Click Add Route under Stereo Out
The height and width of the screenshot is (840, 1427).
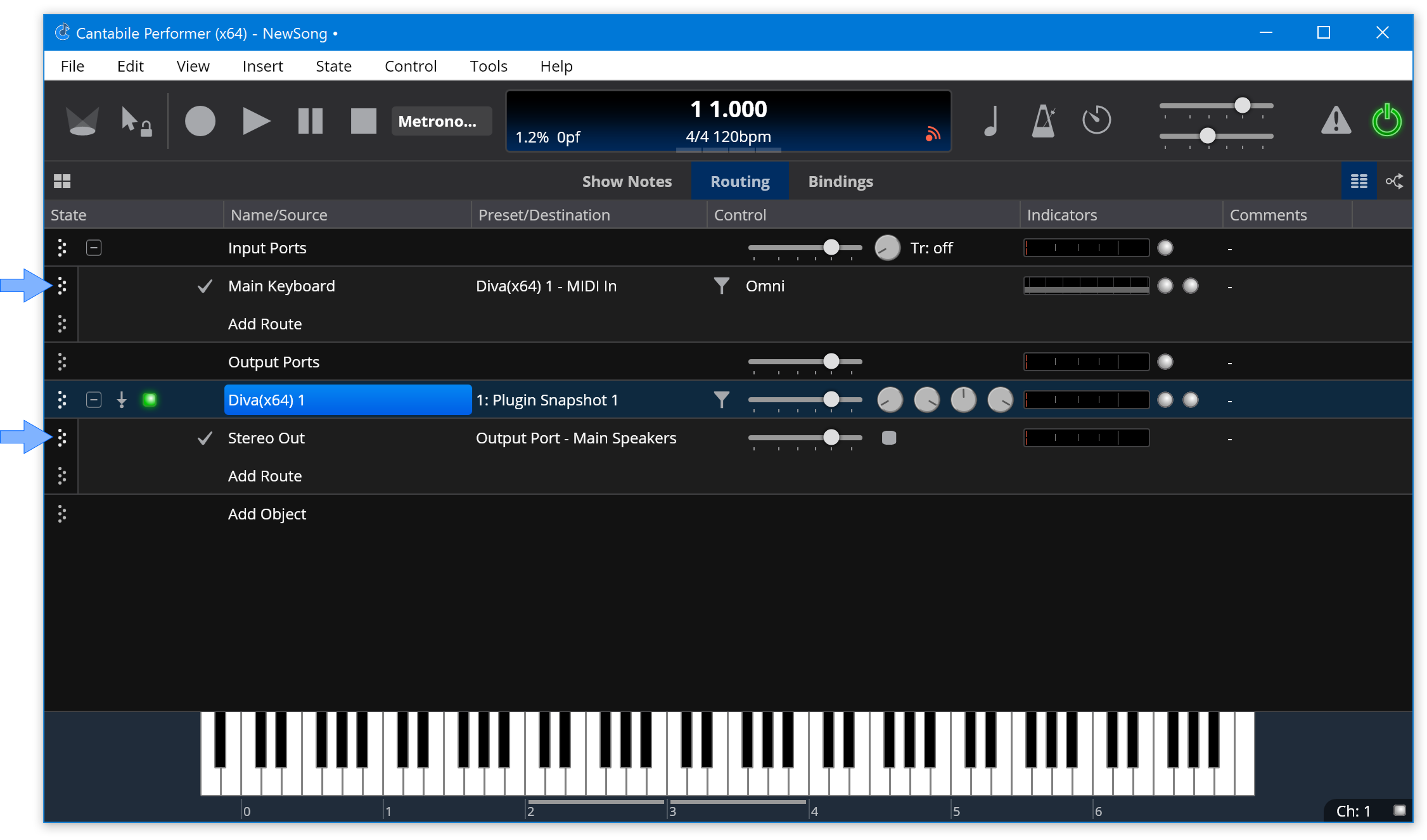click(x=265, y=476)
